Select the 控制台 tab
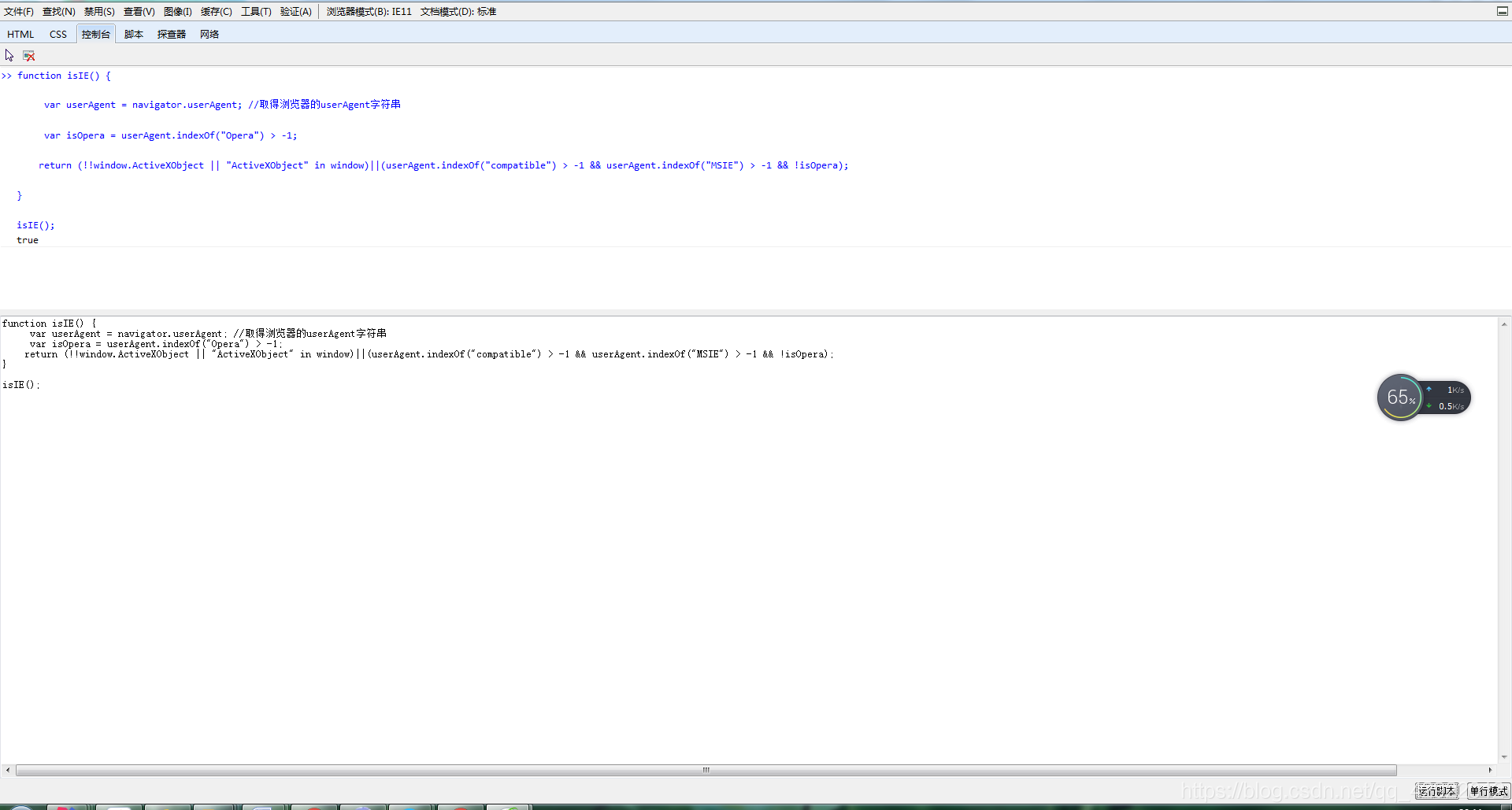The height and width of the screenshot is (810, 1512). point(96,34)
